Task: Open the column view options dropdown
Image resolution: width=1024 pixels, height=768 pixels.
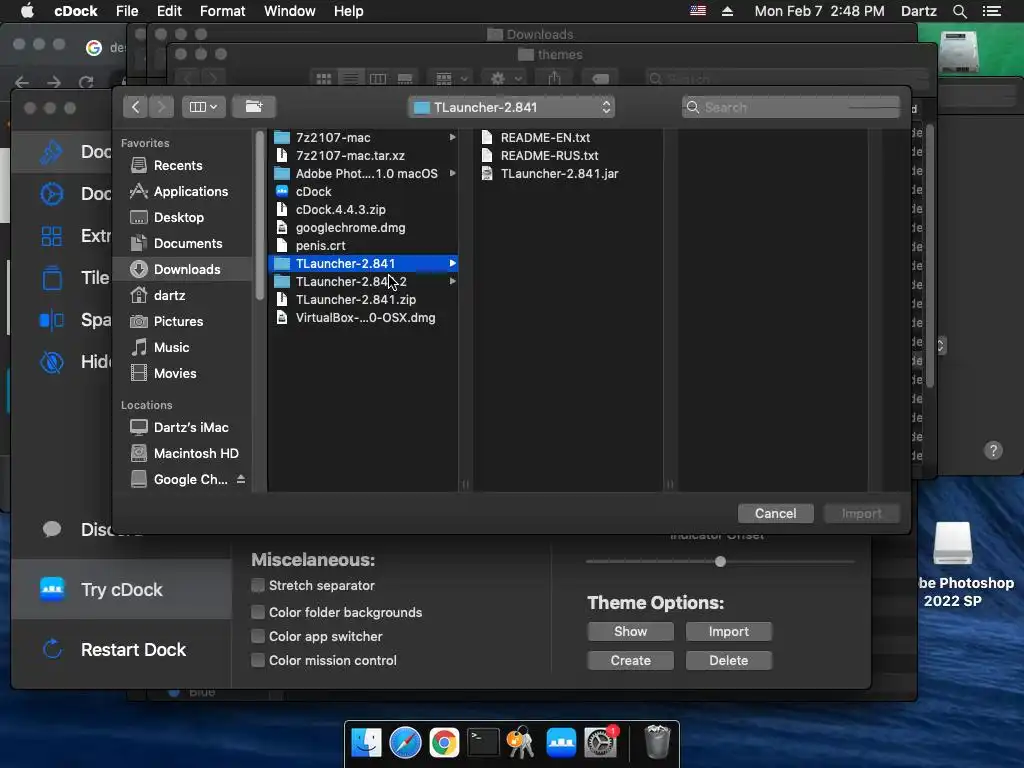Action: click(203, 106)
